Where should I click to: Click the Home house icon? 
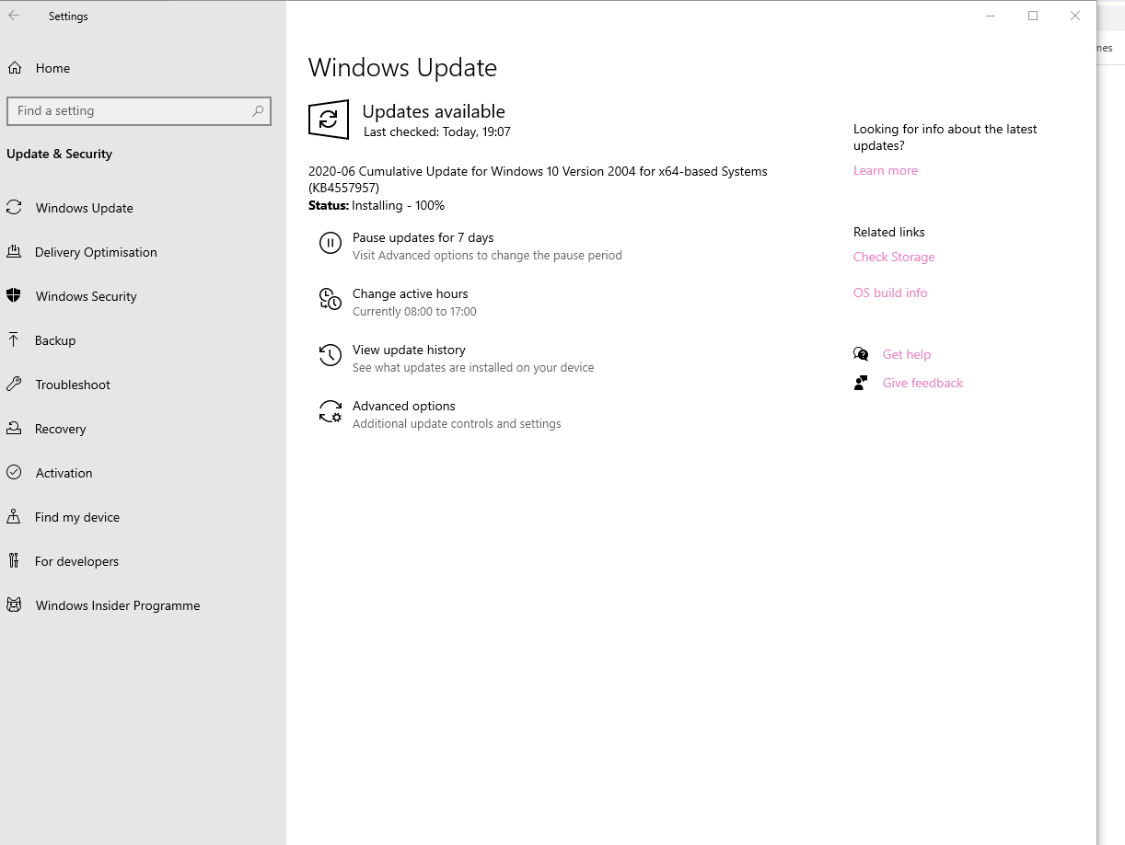tap(14, 68)
